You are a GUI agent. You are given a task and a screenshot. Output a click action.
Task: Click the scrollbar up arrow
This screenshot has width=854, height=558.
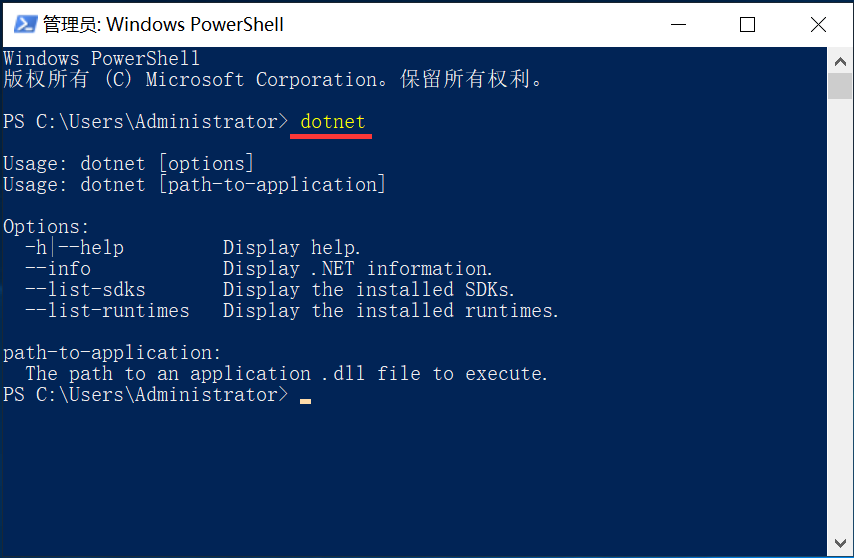(x=840, y=62)
